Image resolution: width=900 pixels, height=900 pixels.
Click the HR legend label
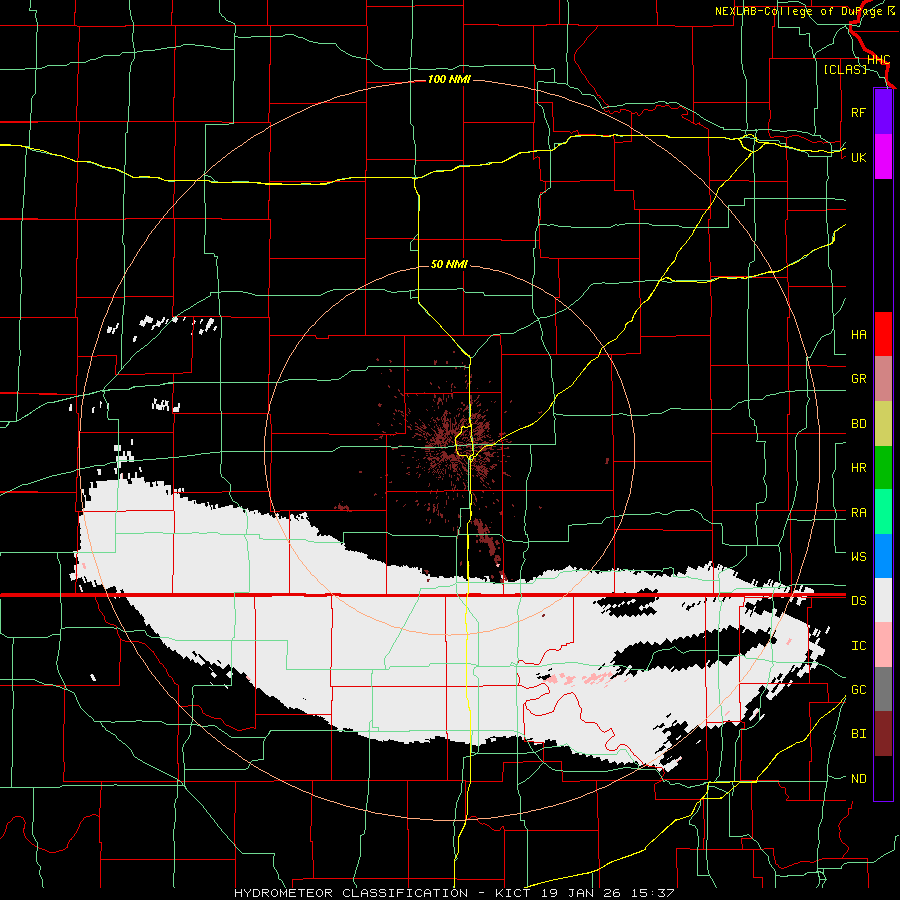[858, 468]
